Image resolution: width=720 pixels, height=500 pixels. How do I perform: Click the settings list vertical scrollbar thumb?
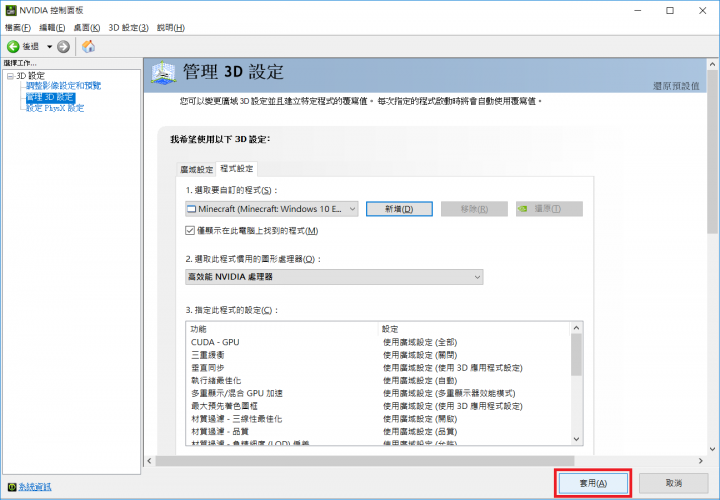pos(576,355)
